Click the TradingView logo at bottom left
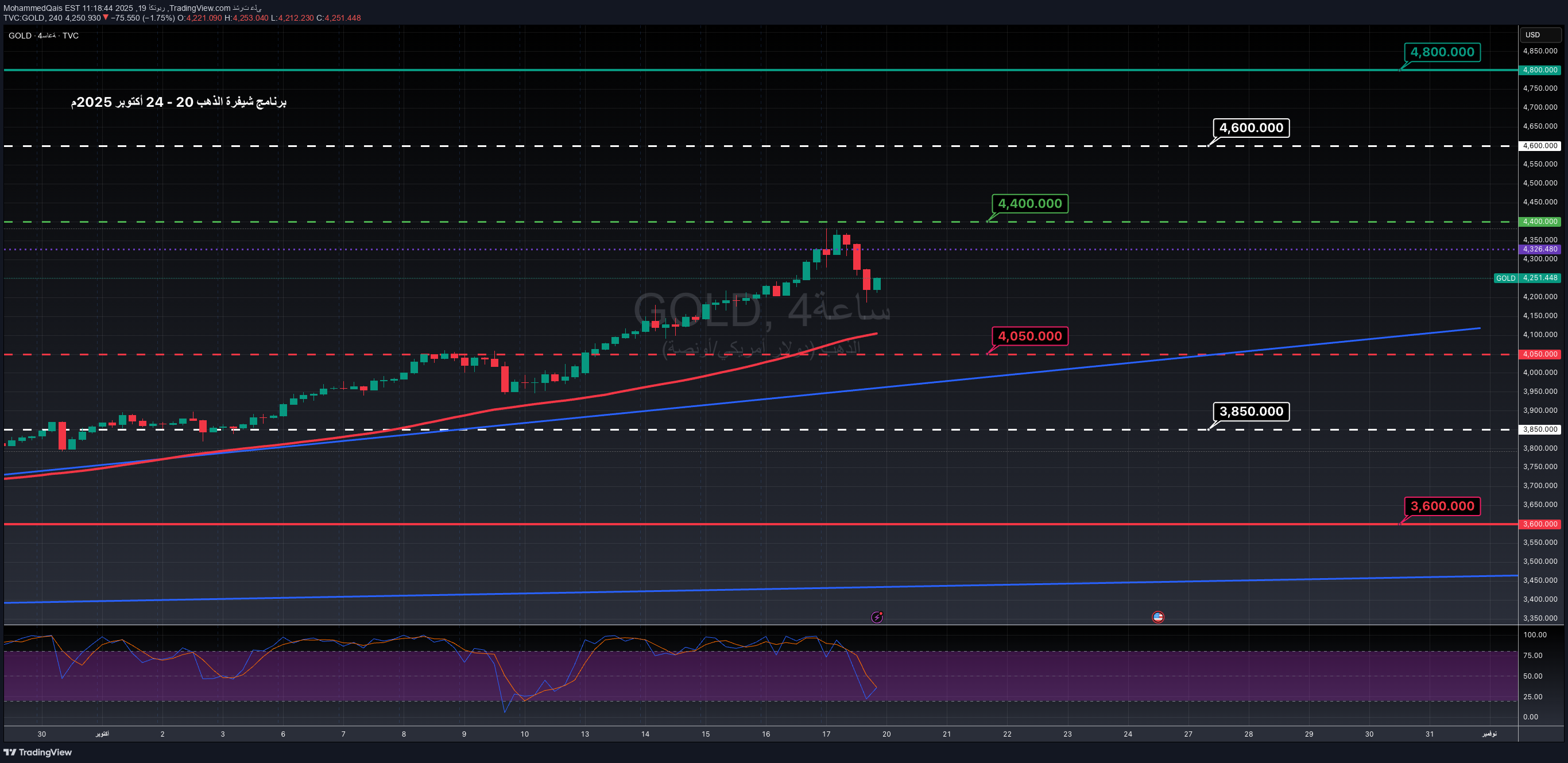The width and height of the screenshot is (1568, 763). pos(38,752)
